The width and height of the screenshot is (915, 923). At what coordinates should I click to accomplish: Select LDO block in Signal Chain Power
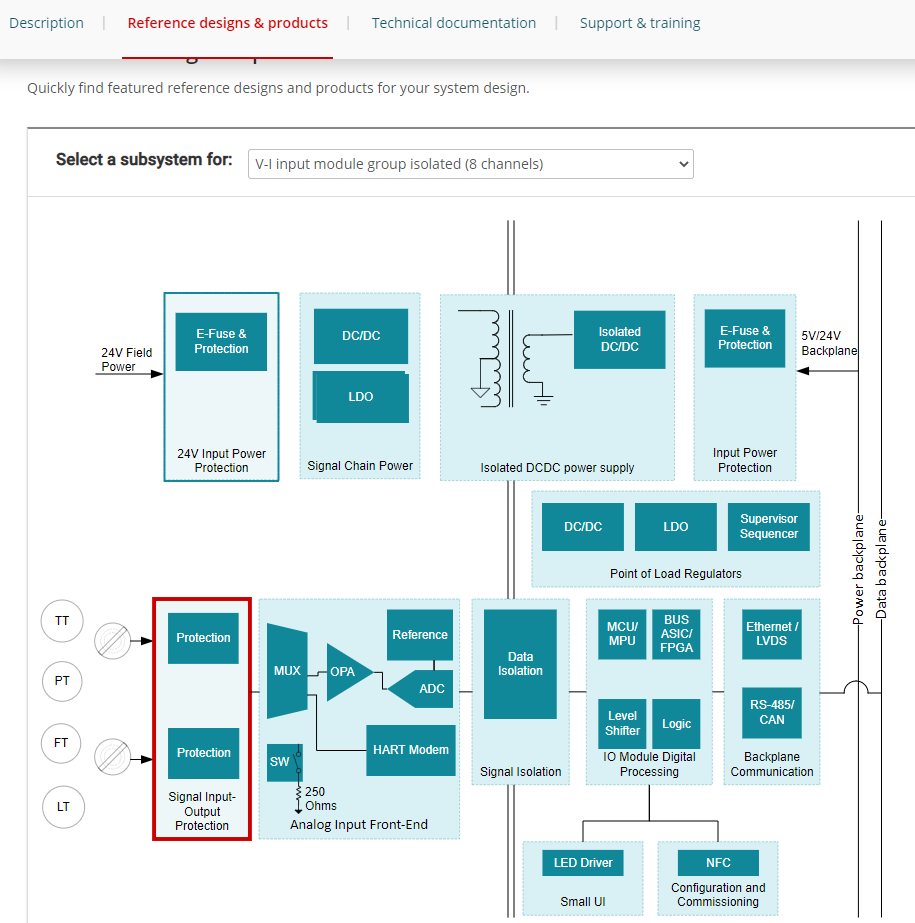point(361,397)
